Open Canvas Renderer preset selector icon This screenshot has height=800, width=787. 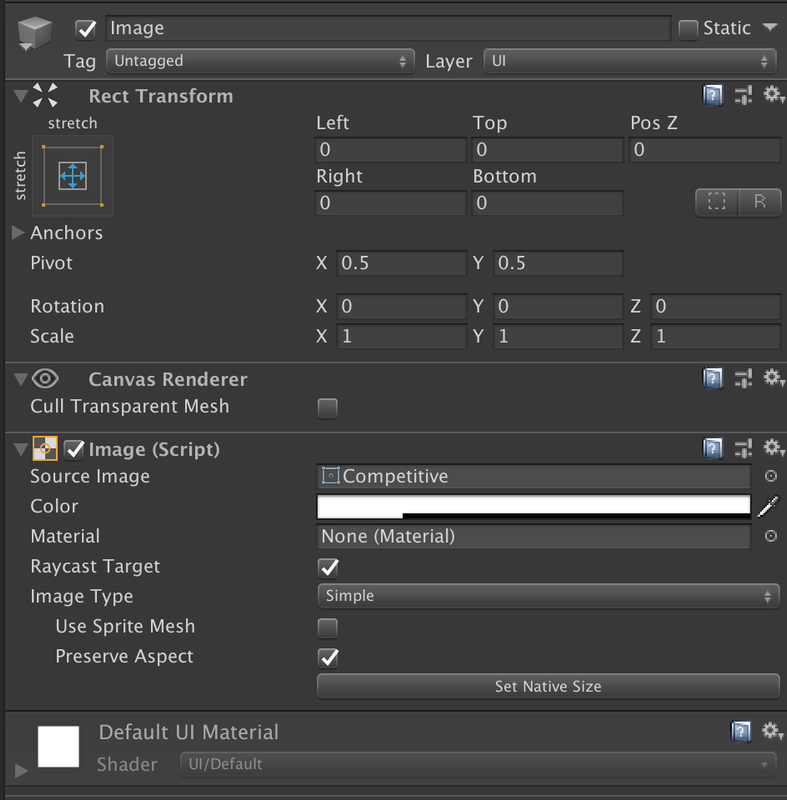[x=743, y=378]
